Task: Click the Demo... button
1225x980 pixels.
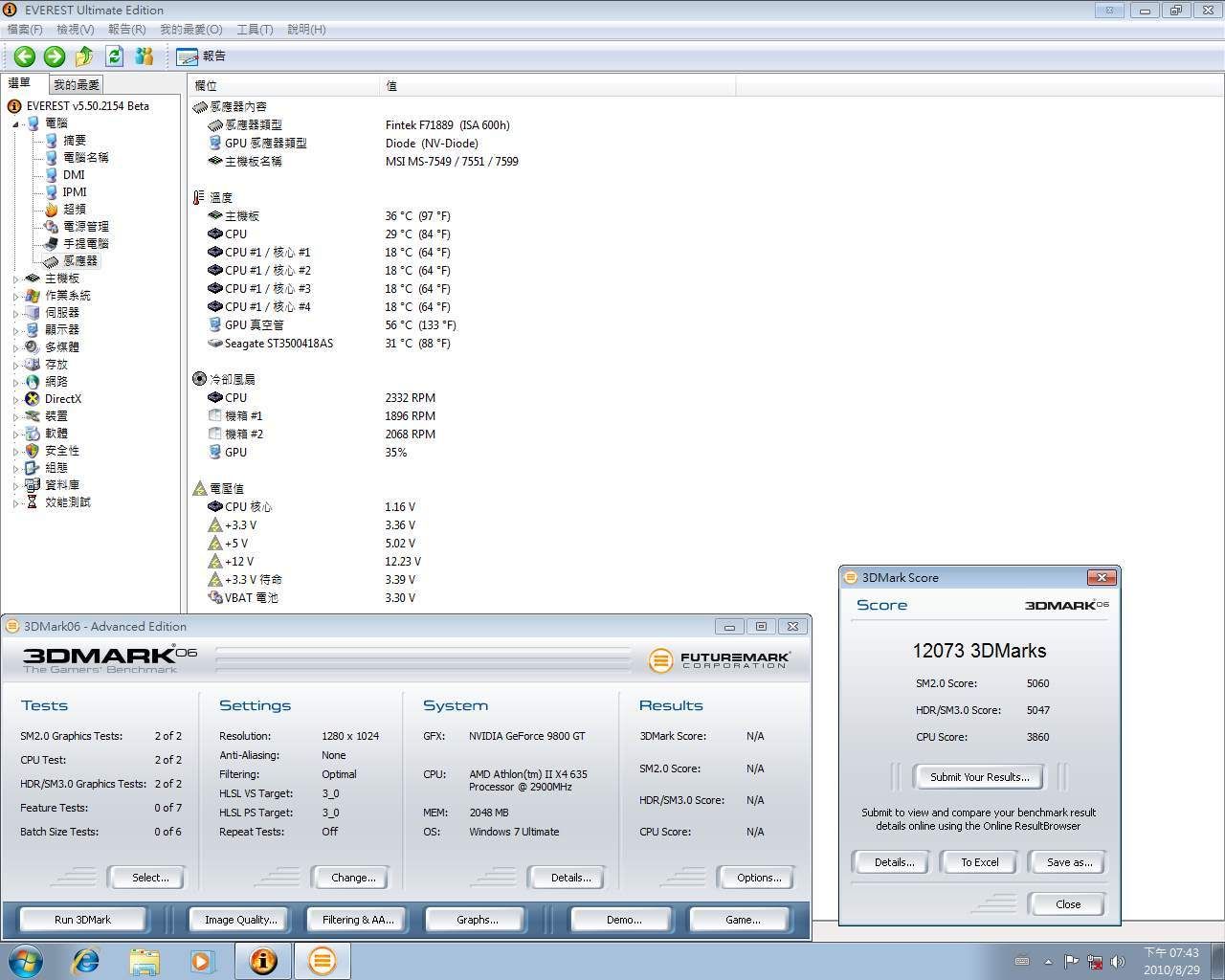Action: coord(624,920)
